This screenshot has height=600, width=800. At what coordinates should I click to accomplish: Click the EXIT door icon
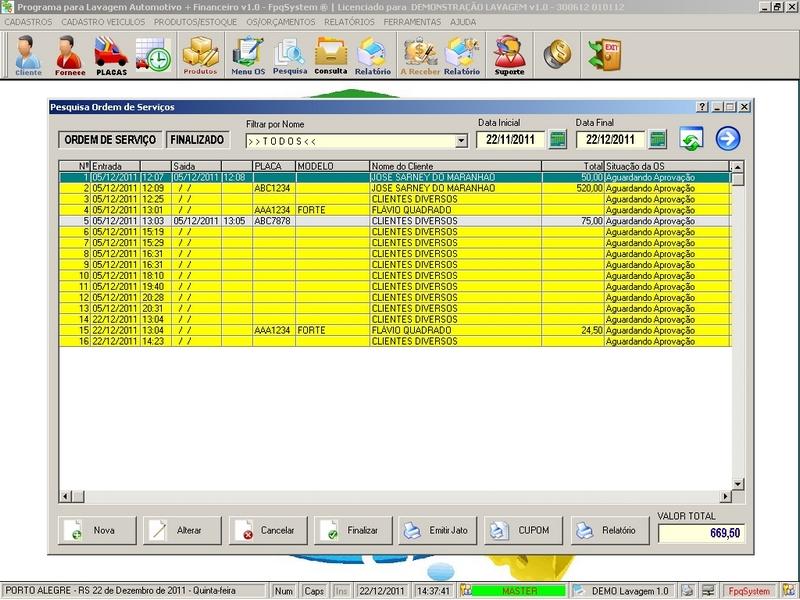(x=605, y=54)
